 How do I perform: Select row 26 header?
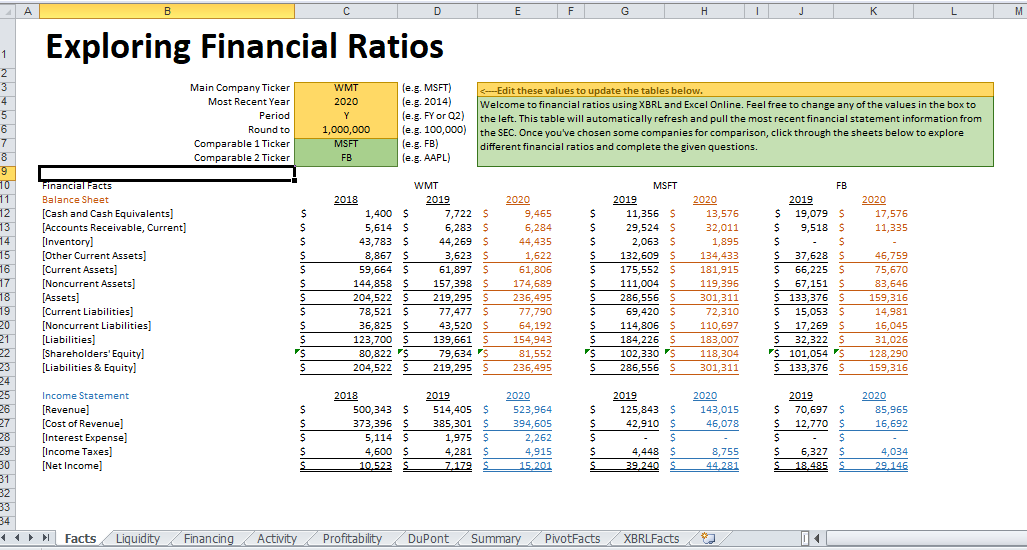(x=5, y=409)
